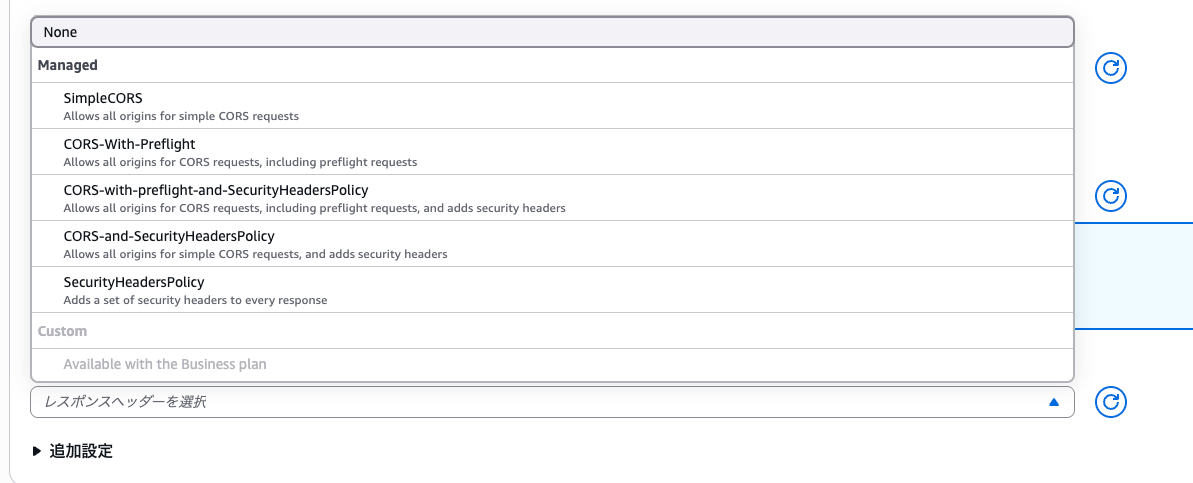Collapse the list with the blue dropdown arrow
Screen dimensions: 1193x483
point(1053,402)
